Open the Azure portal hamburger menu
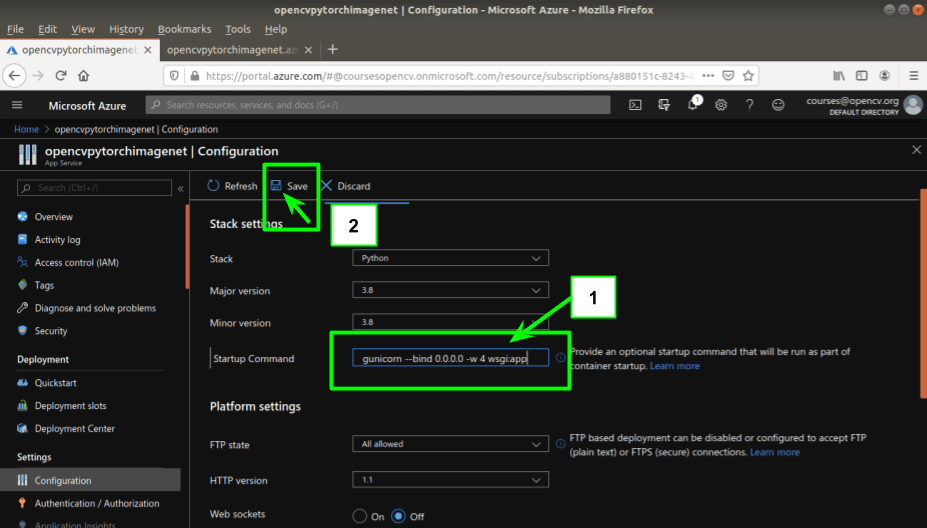 [17, 105]
